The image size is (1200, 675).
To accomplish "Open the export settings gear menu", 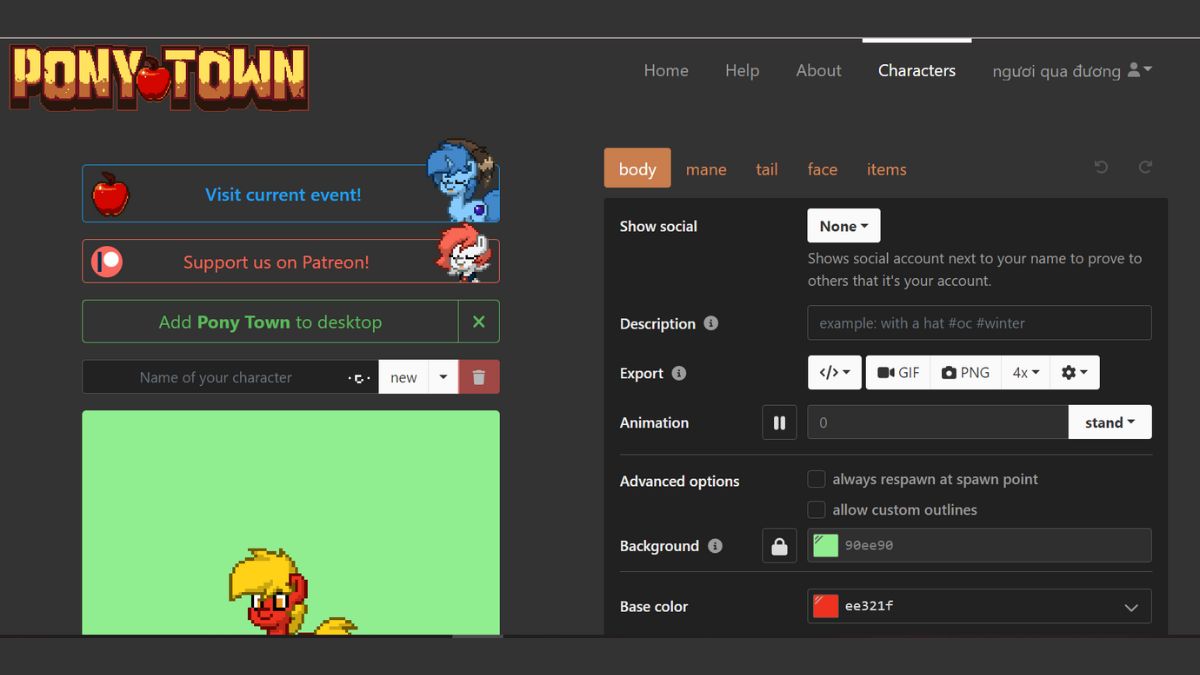I will pyautogui.click(x=1074, y=372).
